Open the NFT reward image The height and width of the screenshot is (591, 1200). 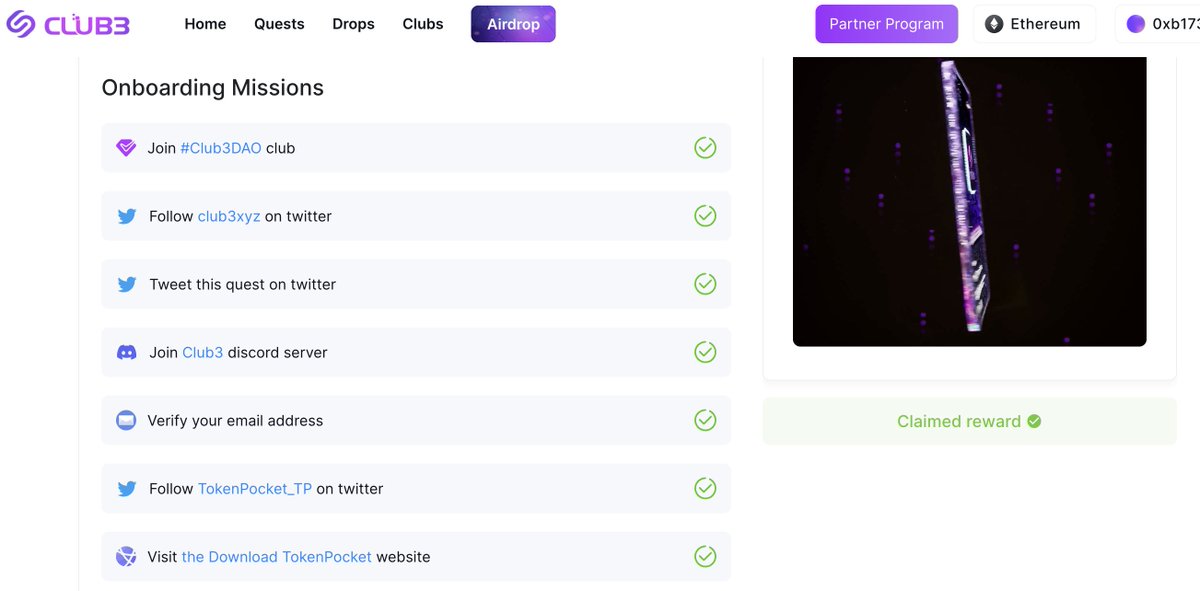pyautogui.click(x=969, y=201)
